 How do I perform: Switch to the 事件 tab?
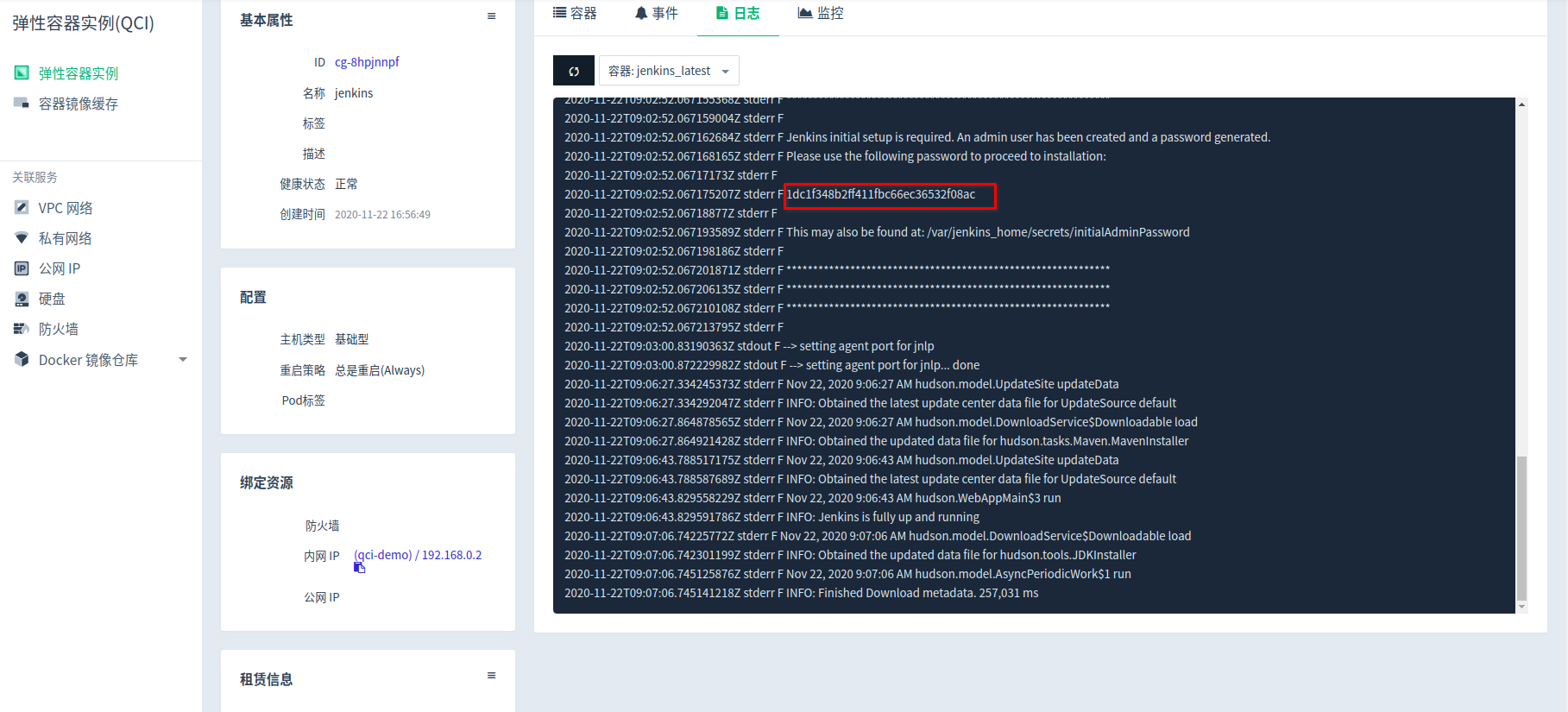pos(656,14)
